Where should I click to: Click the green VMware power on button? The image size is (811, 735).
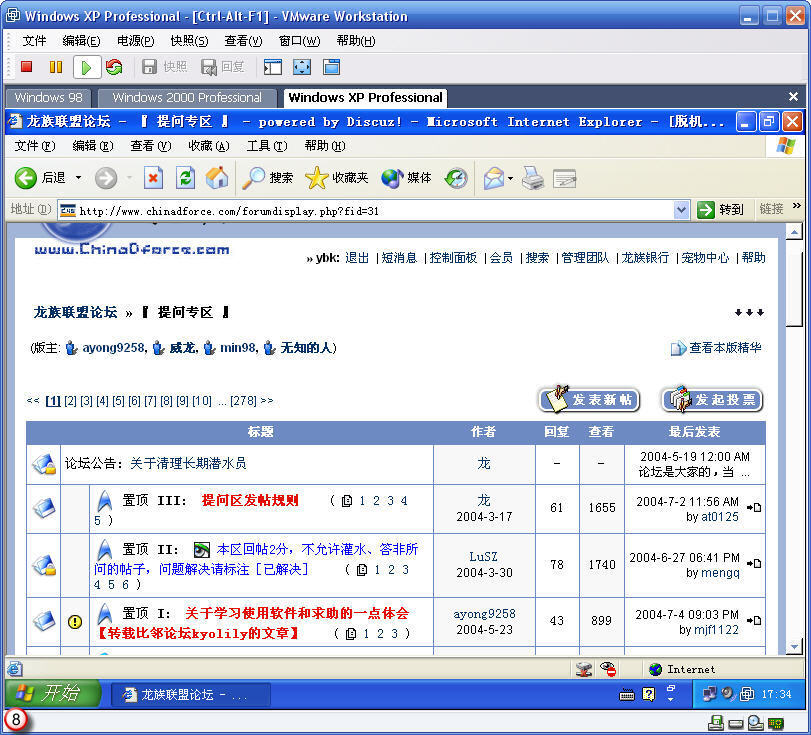[x=86, y=67]
